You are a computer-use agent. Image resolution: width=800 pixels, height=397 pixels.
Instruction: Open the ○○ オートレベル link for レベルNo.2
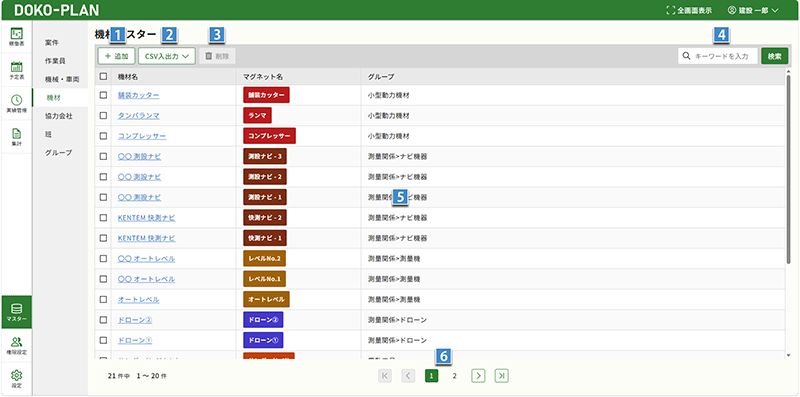click(146, 259)
